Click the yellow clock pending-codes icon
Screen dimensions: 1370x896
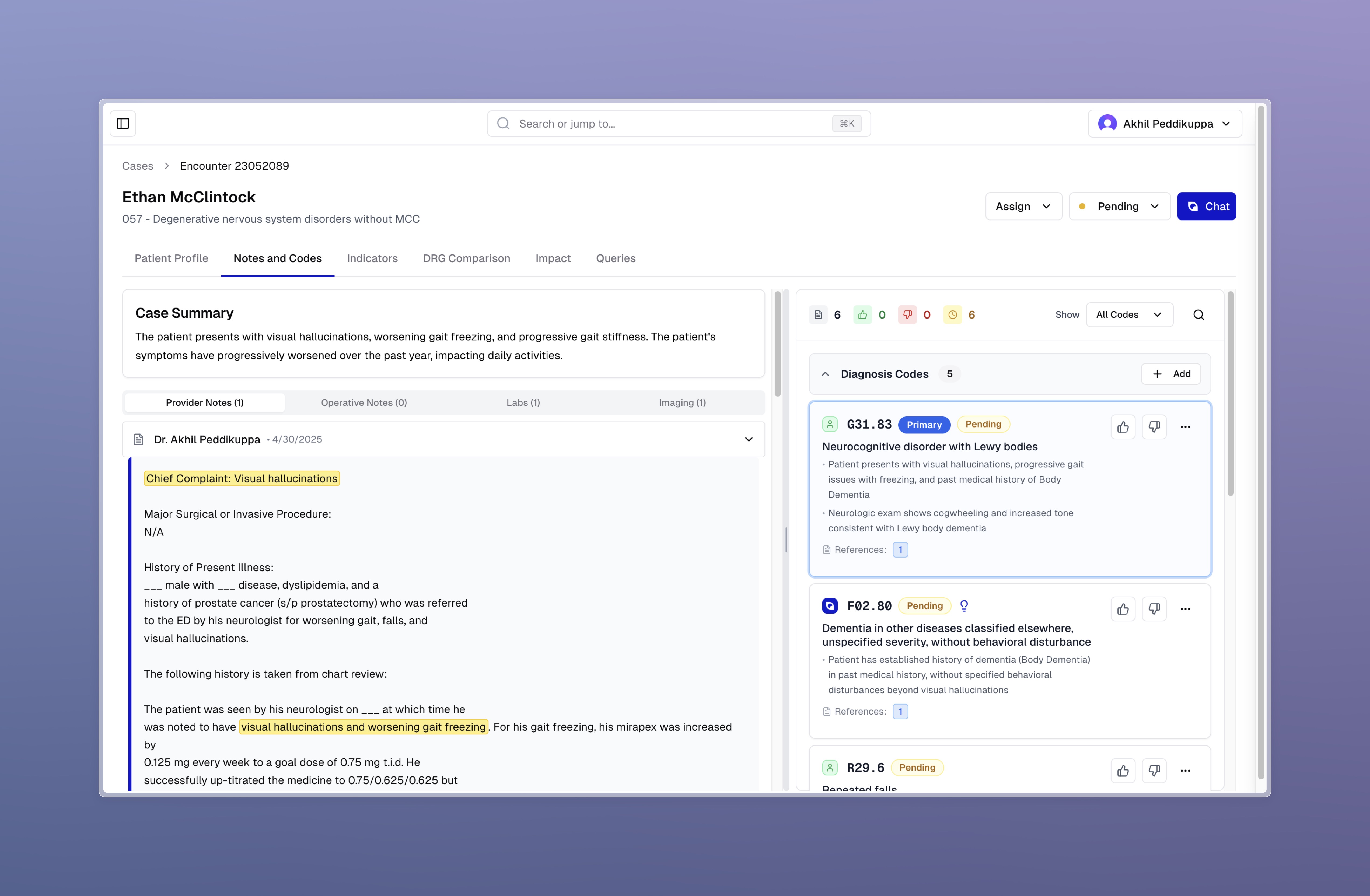953,315
